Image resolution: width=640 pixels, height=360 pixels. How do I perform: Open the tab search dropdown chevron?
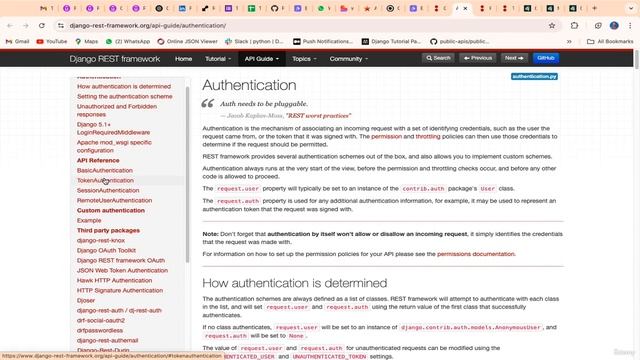point(632,8)
